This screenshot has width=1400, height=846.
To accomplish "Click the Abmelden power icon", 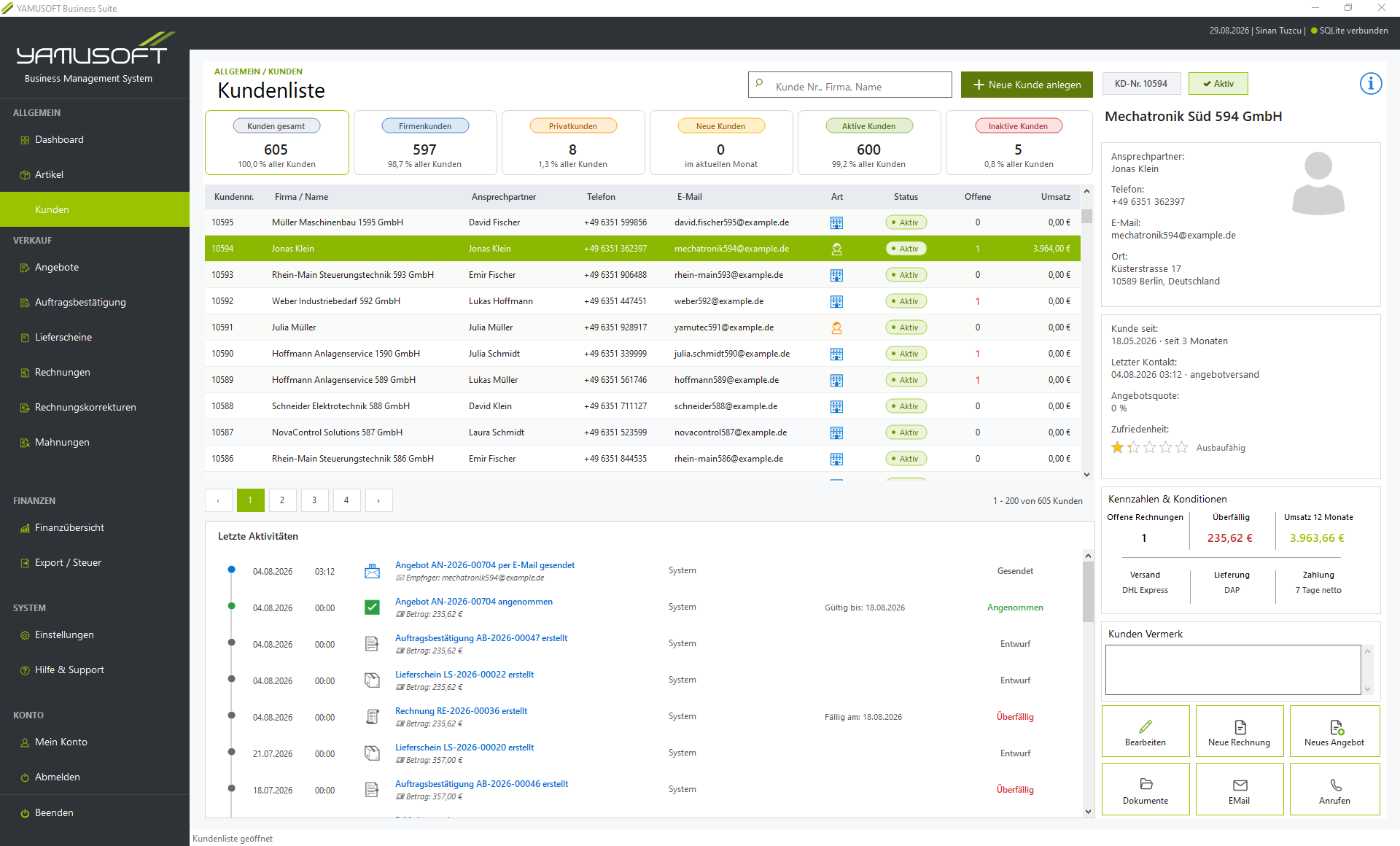I will tap(25, 777).
